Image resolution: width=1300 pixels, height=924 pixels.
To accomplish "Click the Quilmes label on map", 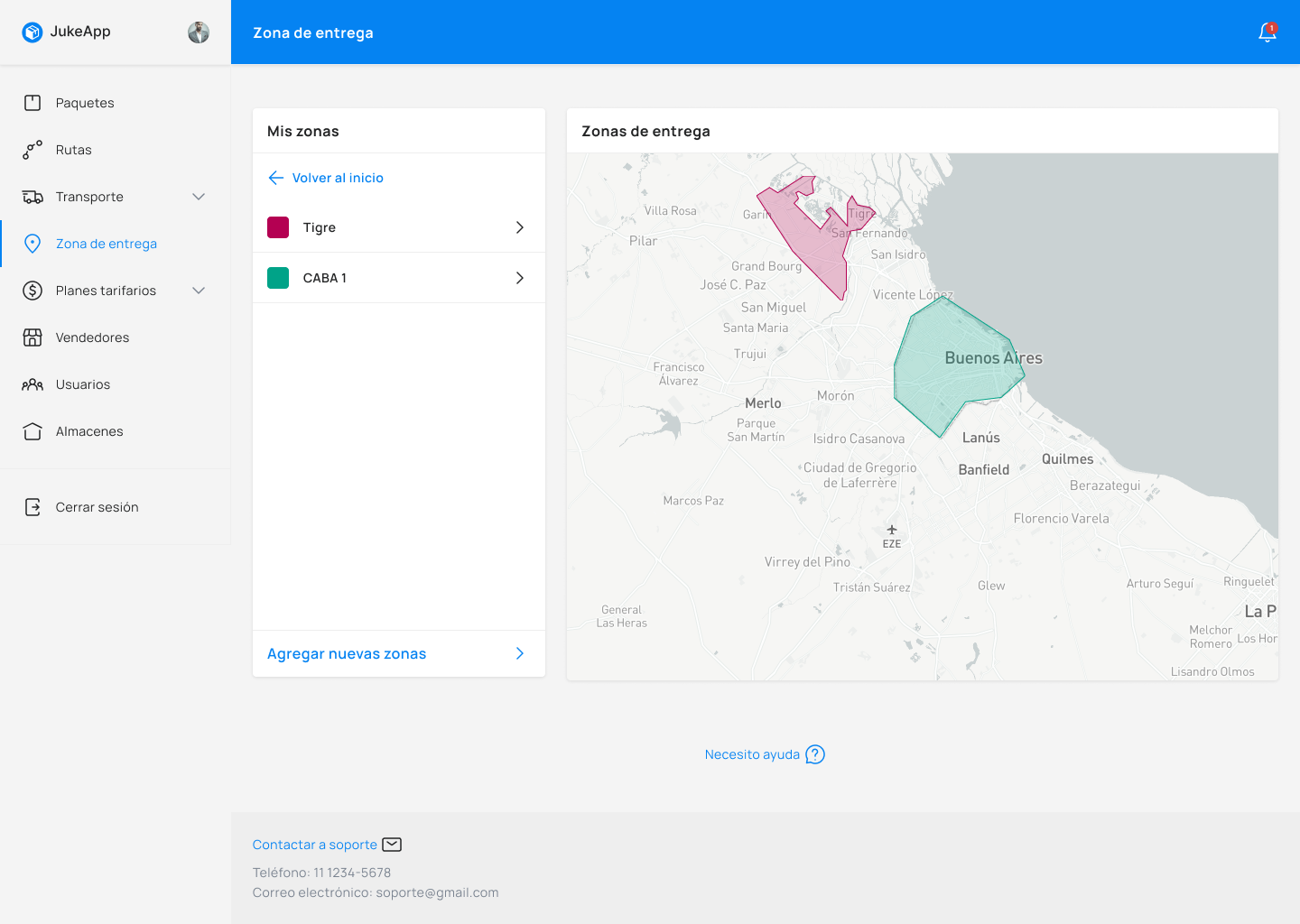I will (x=1067, y=459).
